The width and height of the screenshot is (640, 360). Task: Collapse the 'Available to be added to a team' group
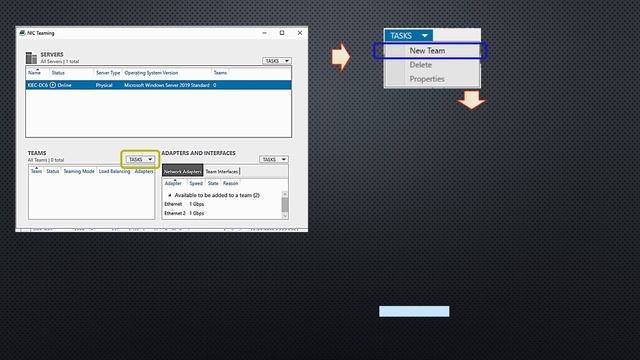(170, 195)
